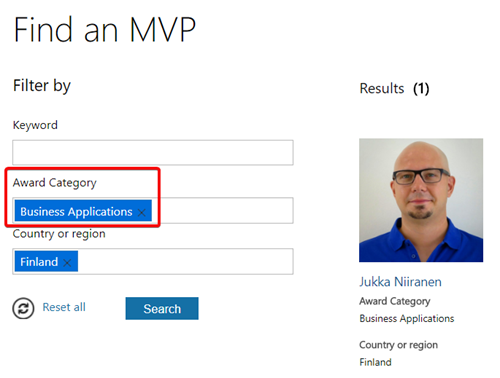The width and height of the screenshot is (500, 378).
Task: Open the Country or region selection box
Action: click(x=185, y=261)
